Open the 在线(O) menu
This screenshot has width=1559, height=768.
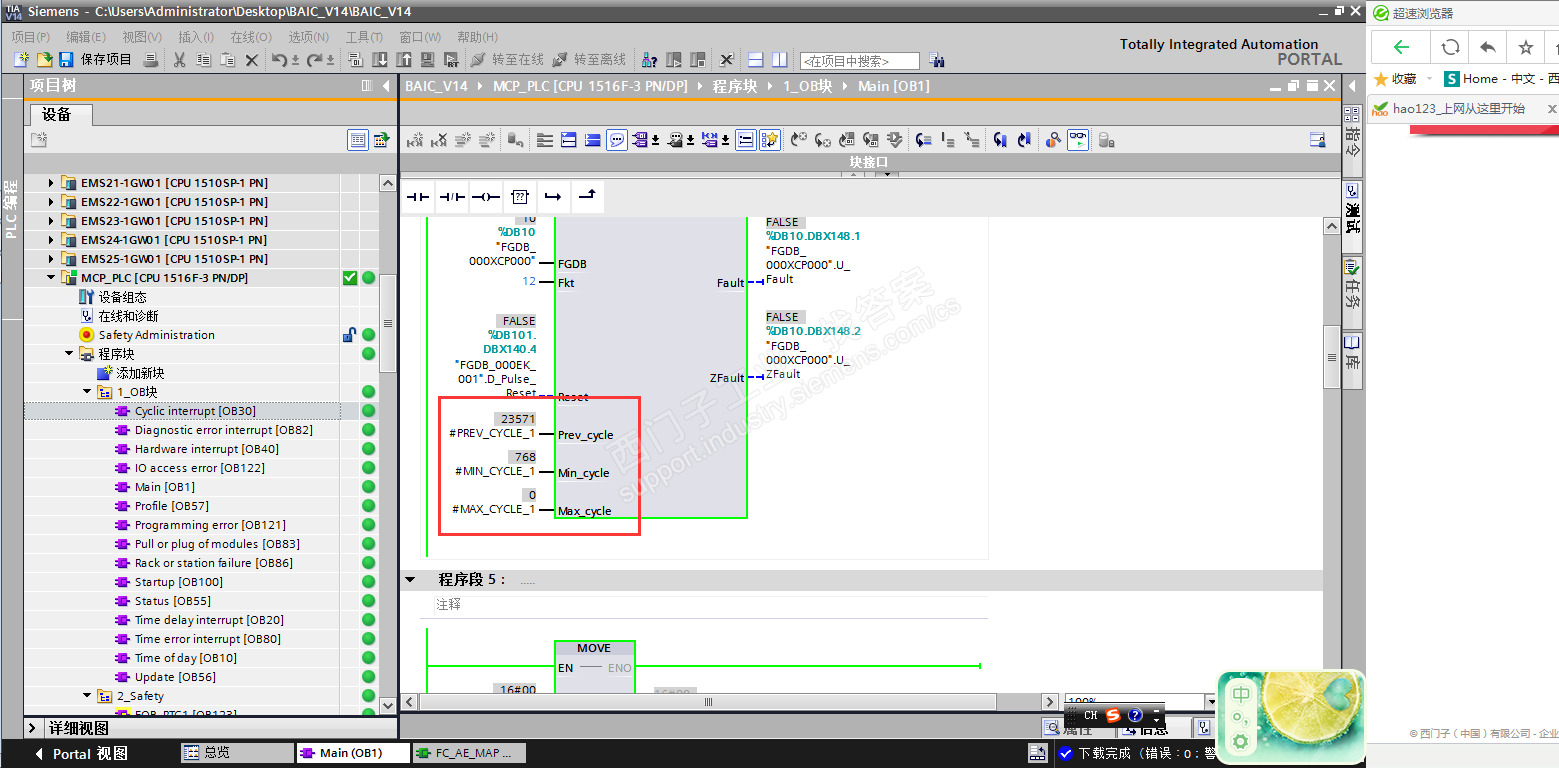click(250, 37)
